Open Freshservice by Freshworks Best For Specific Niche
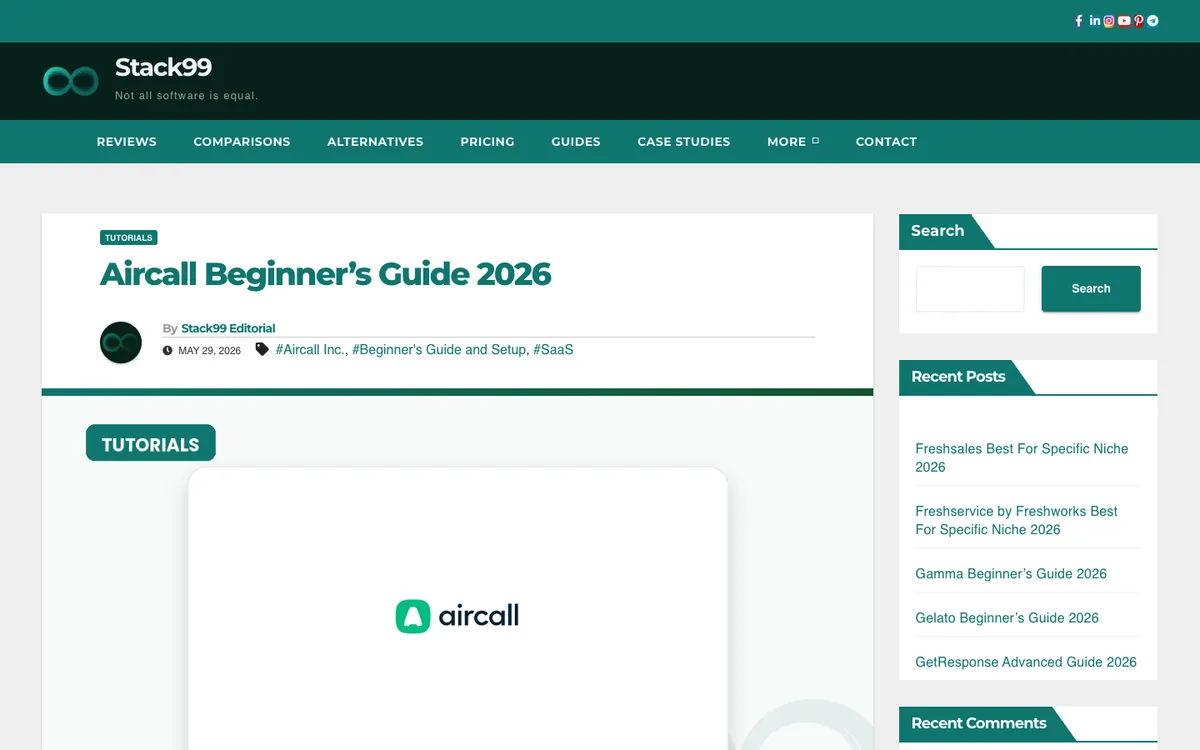This screenshot has width=1200, height=750. point(1017,520)
